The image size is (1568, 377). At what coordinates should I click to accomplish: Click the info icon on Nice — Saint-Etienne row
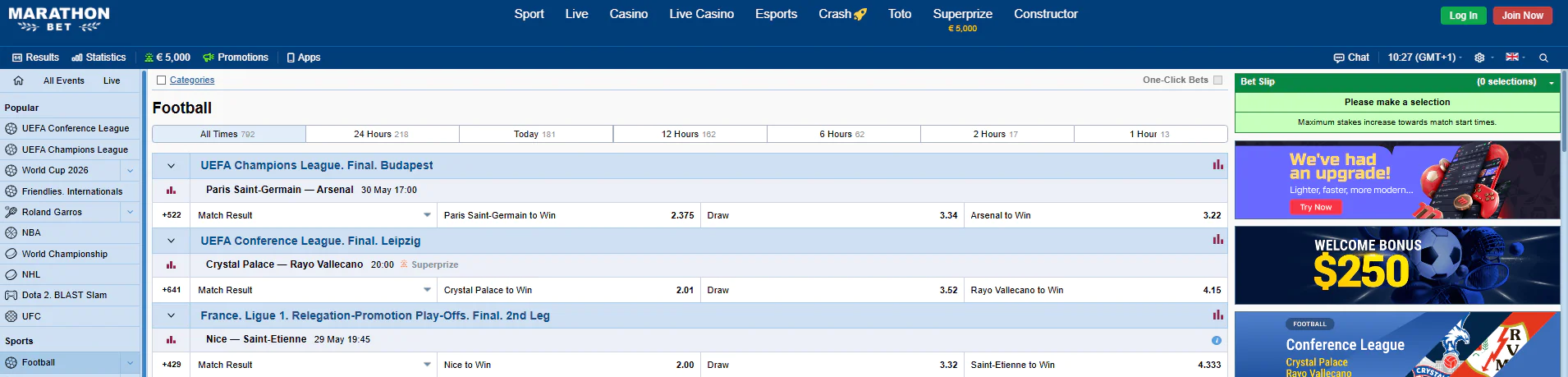pos(1216,340)
